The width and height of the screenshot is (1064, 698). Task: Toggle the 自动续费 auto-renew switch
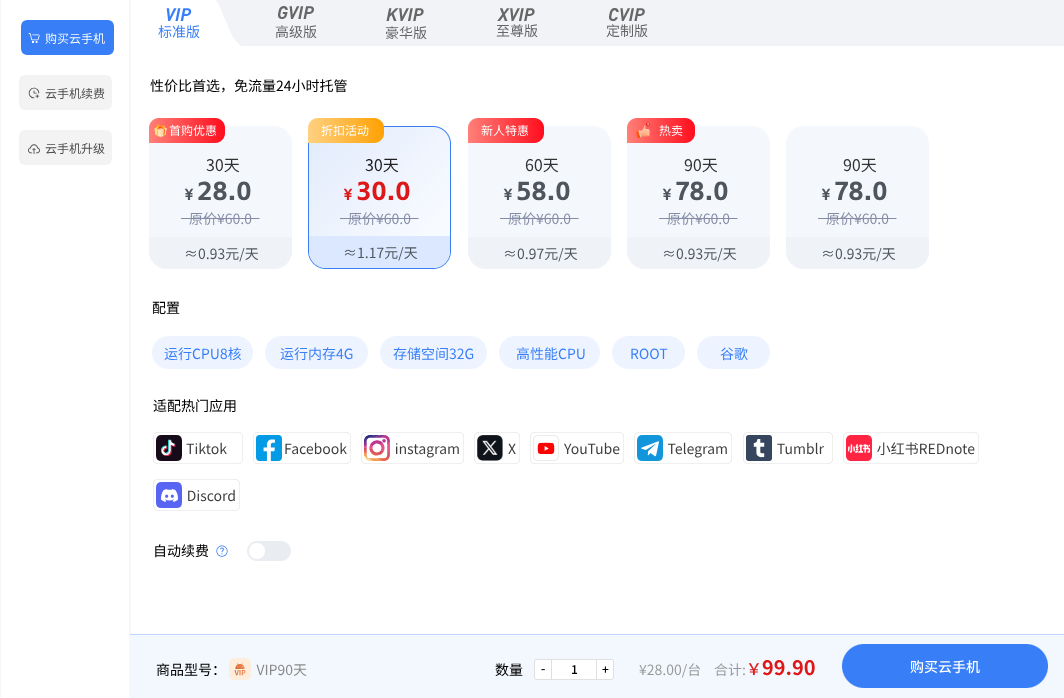click(x=269, y=551)
